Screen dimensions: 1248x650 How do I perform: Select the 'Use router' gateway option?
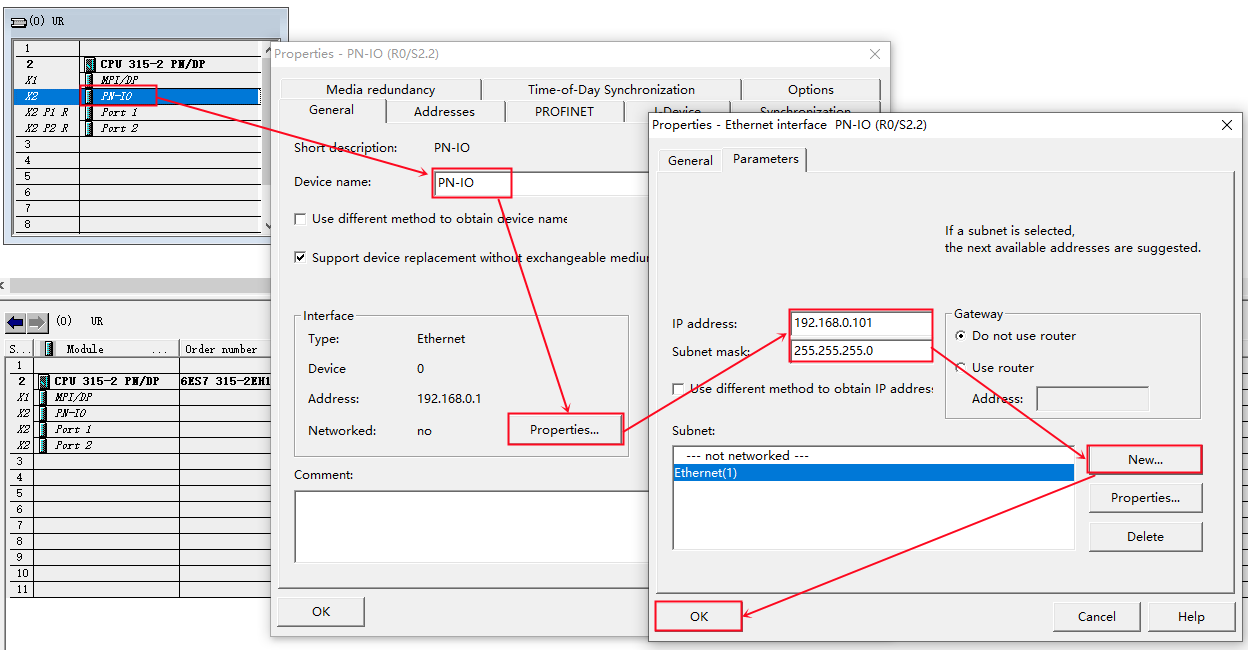point(961,368)
